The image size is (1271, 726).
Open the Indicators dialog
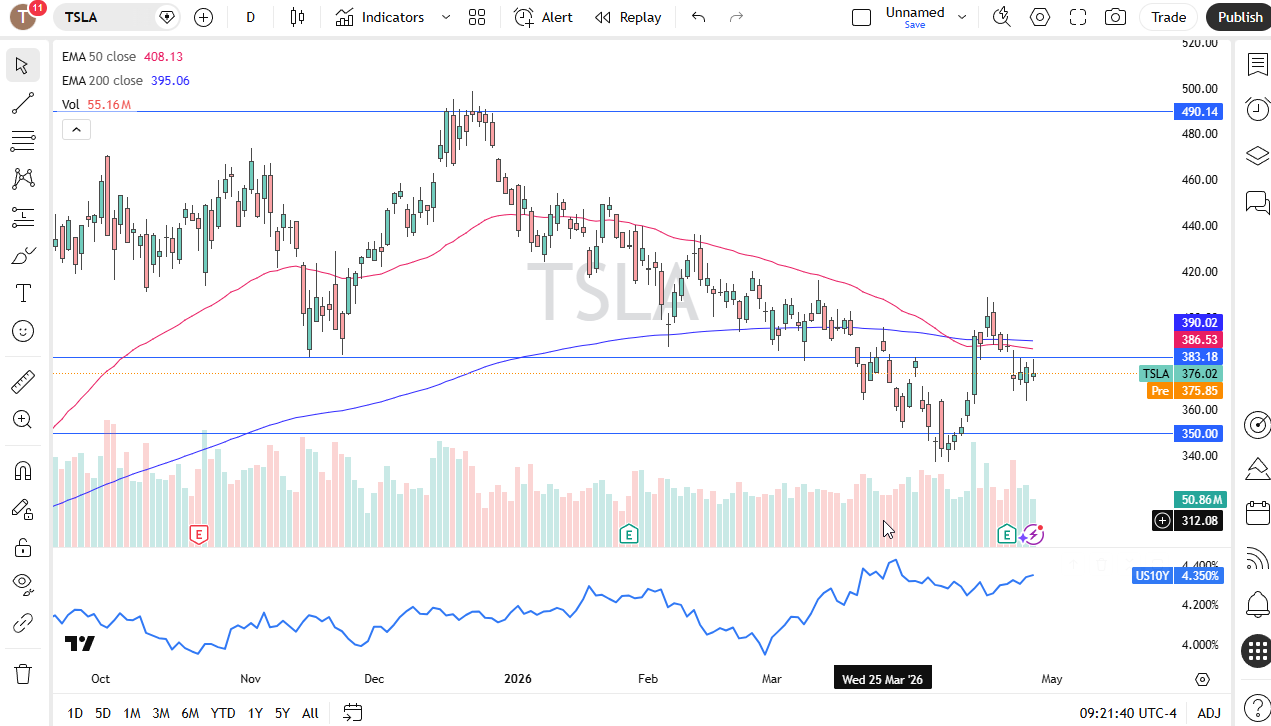pos(380,17)
